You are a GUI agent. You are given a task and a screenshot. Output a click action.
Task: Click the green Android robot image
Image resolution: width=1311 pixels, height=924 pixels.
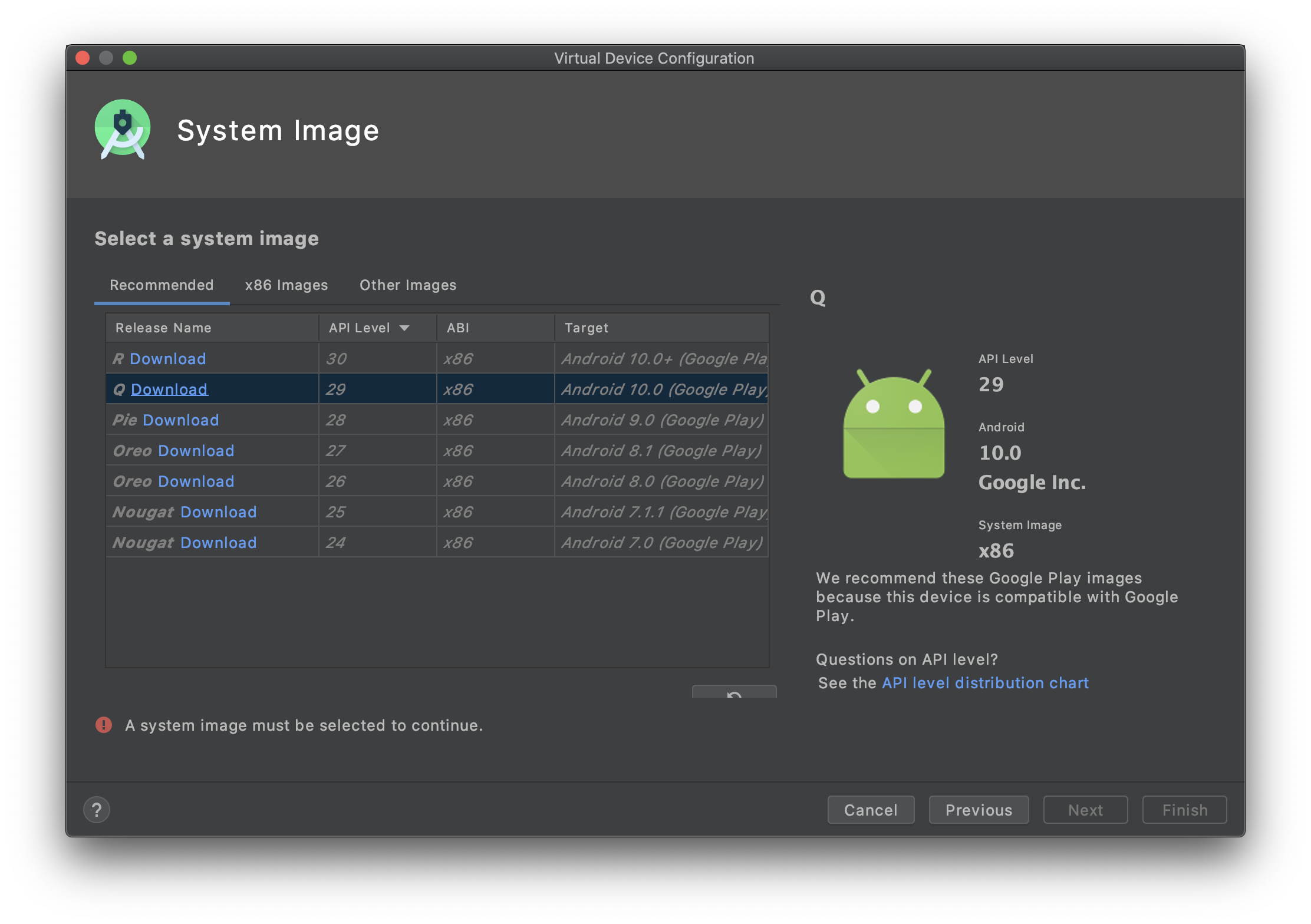click(894, 424)
